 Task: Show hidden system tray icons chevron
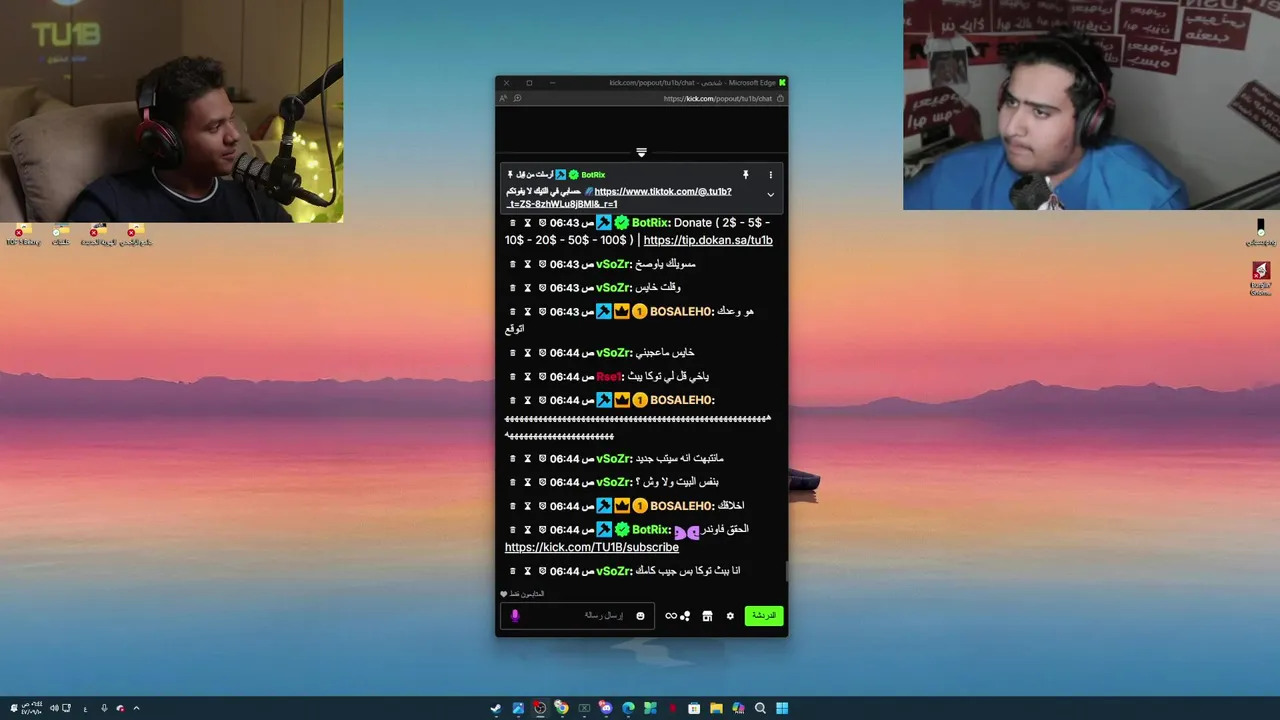coord(136,708)
